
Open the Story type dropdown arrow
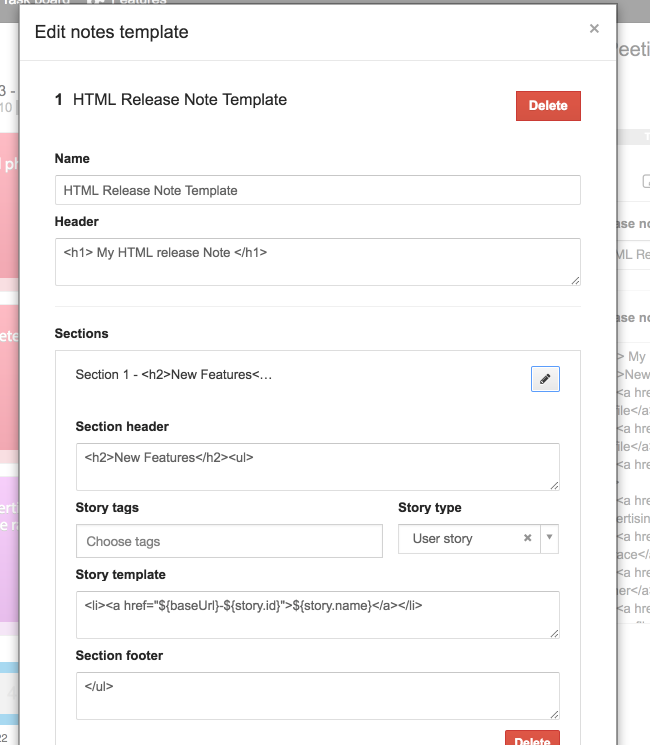click(x=549, y=538)
